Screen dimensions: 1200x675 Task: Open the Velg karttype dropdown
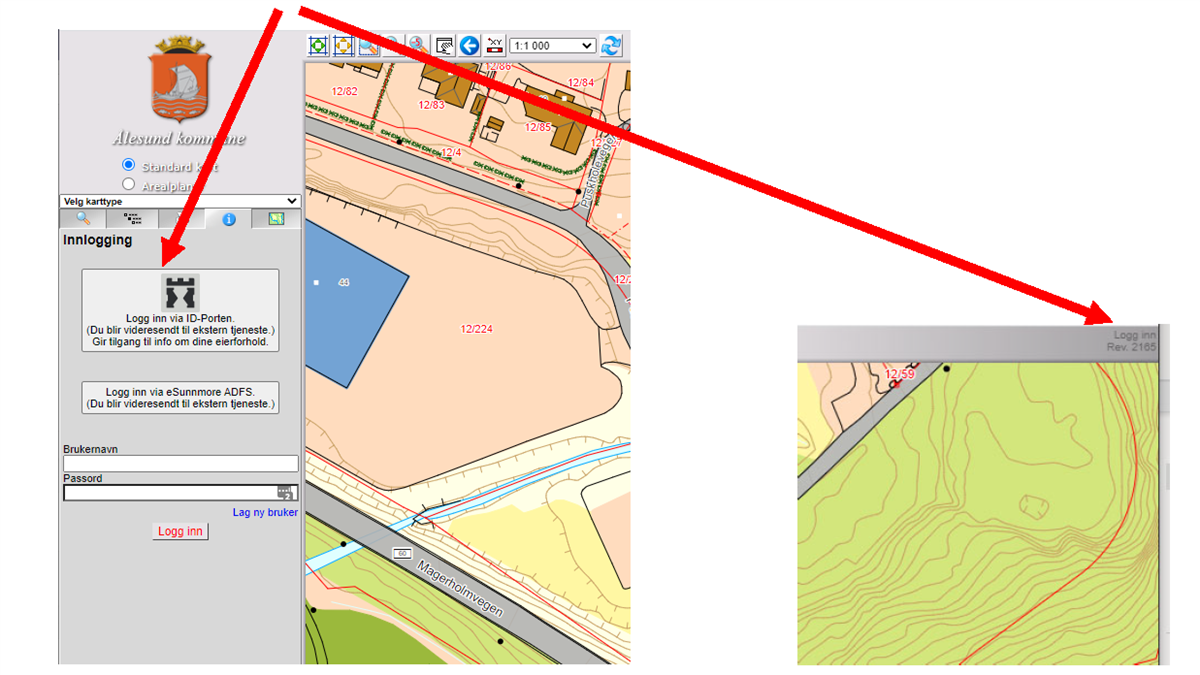[x=180, y=201]
